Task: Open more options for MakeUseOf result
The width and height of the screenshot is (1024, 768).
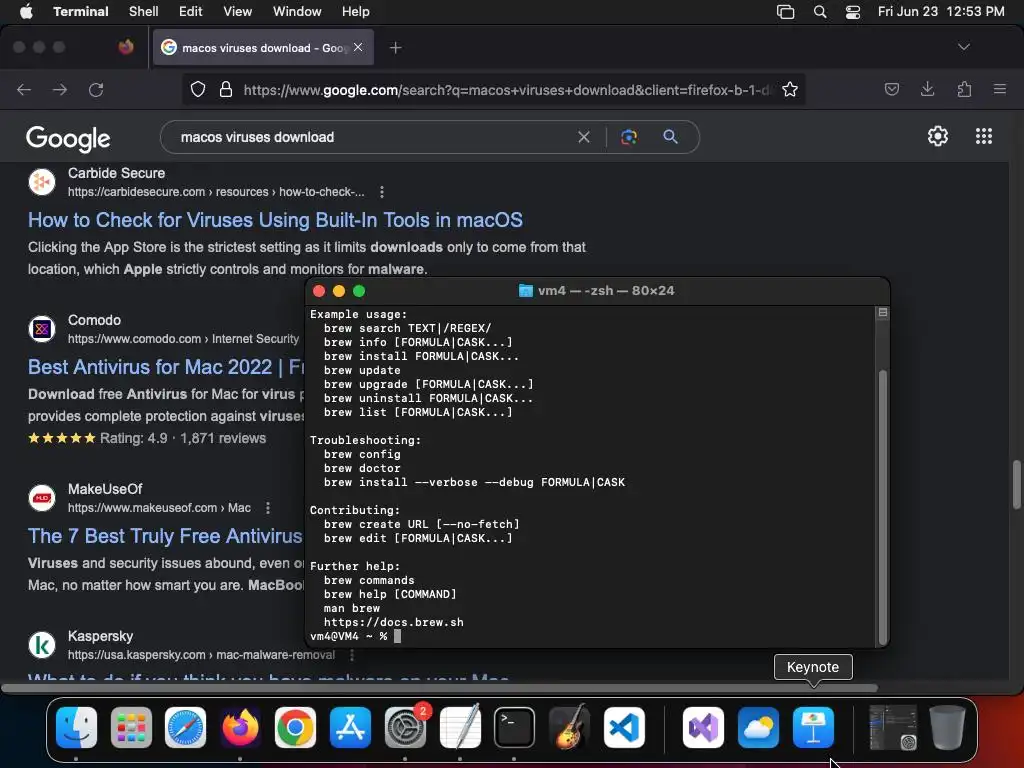Action: click(268, 507)
